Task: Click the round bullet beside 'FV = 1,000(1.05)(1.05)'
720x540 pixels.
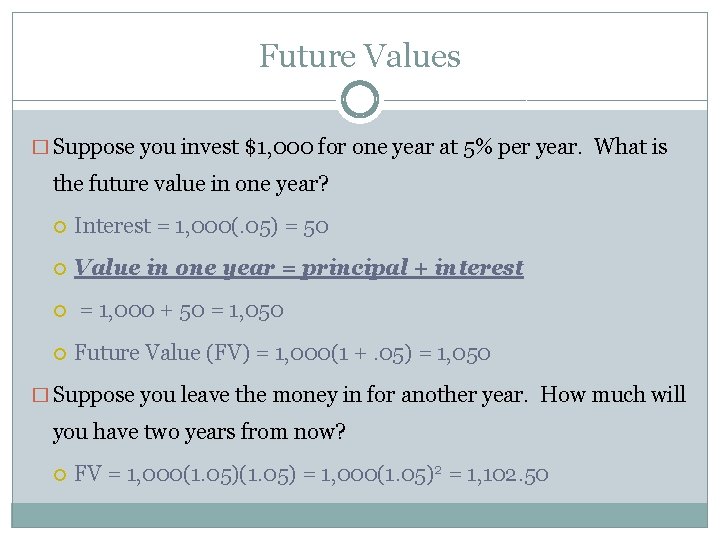Action: [x=61, y=475]
